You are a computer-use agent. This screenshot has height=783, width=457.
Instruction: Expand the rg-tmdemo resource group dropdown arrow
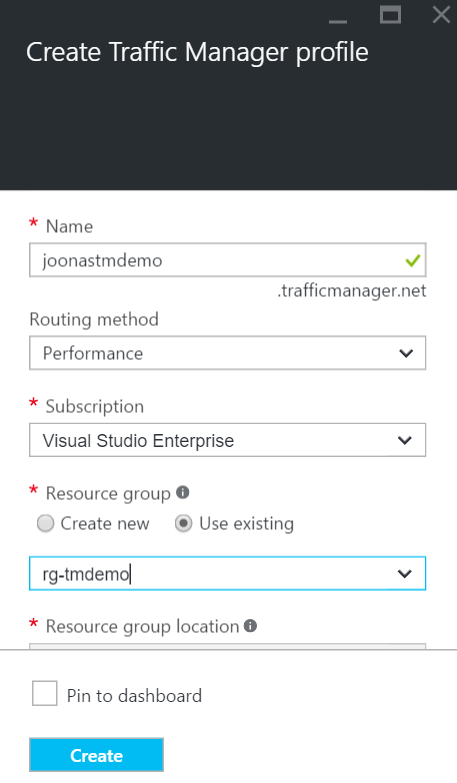click(405, 574)
